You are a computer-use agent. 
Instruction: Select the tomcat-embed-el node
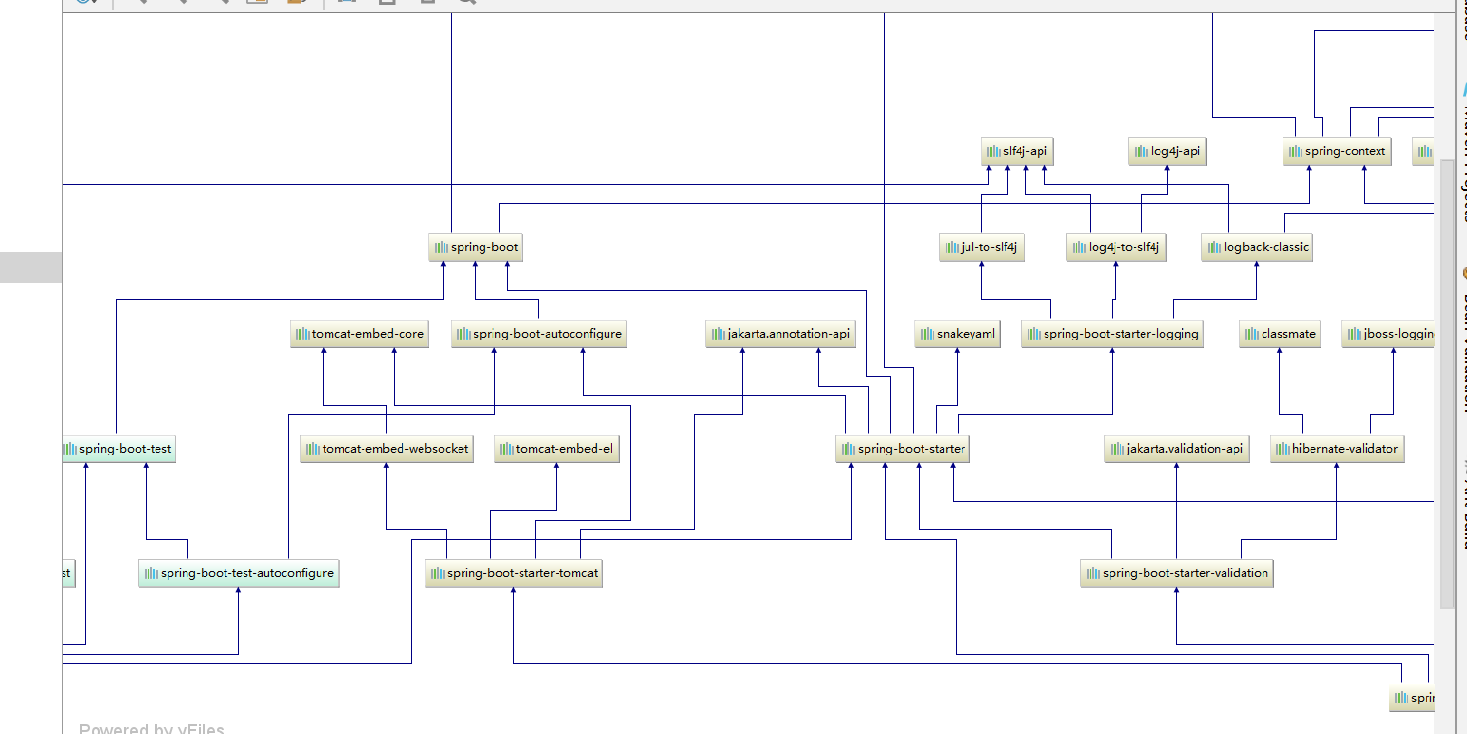[557, 449]
